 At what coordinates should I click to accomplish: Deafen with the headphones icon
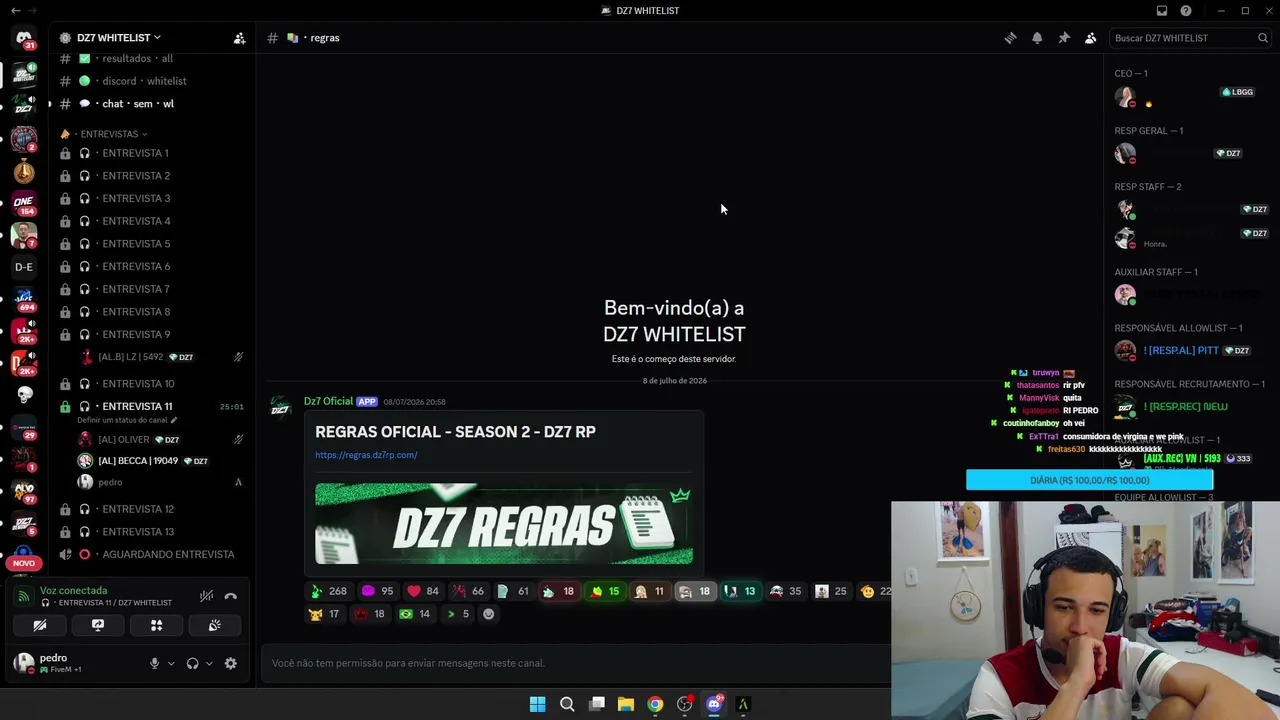192,663
